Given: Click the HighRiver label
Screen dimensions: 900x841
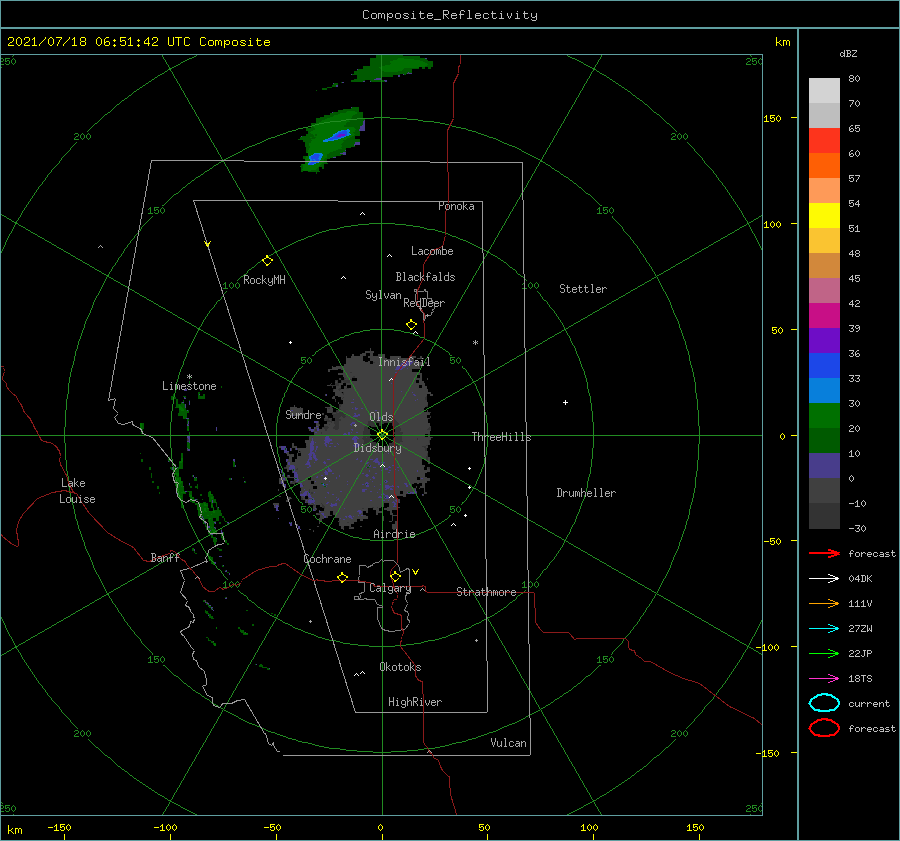Looking at the screenshot, I should [x=415, y=703].
